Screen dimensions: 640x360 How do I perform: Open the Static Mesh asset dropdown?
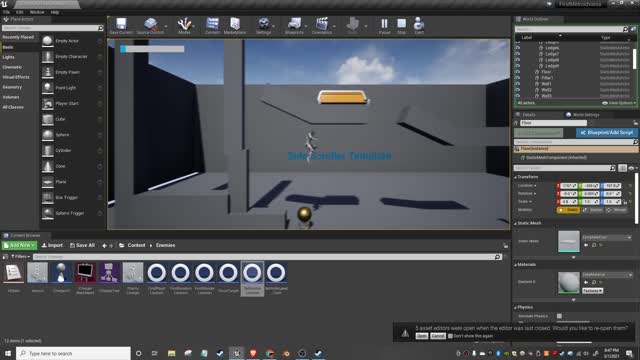607,237
